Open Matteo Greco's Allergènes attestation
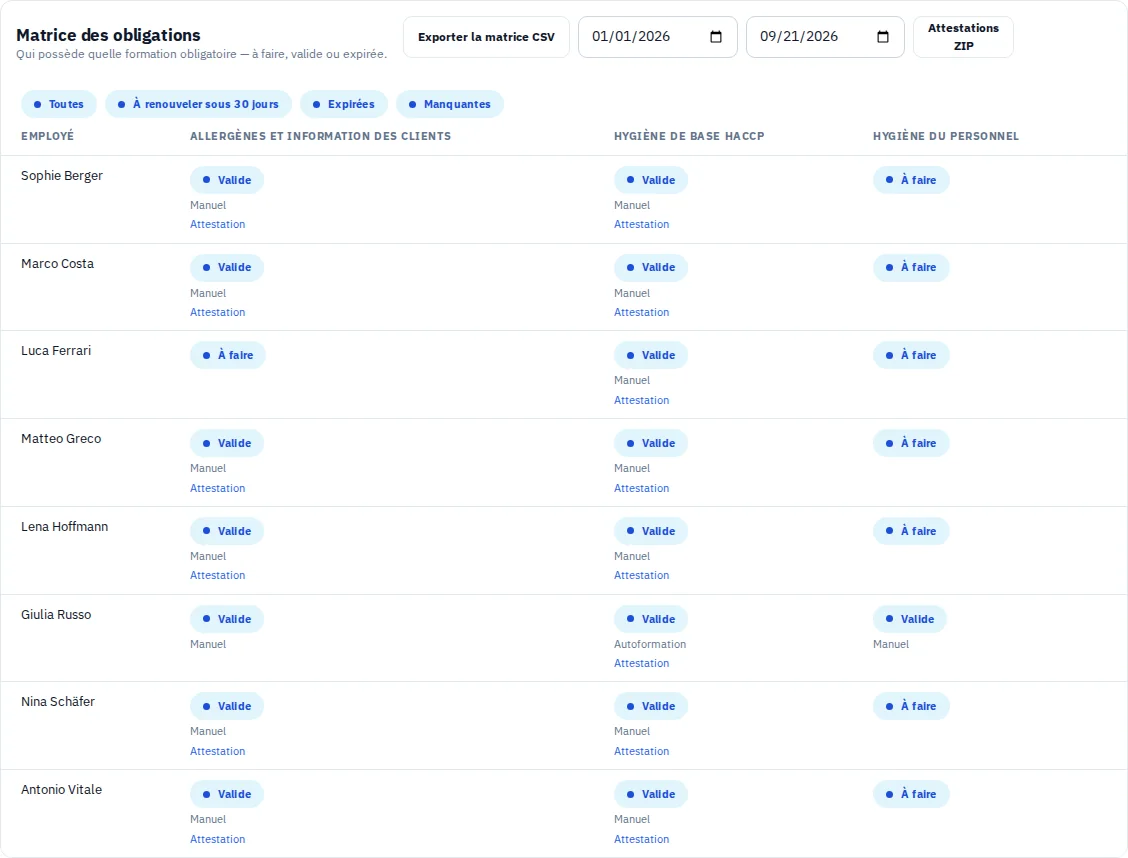 tap(217, 488)
